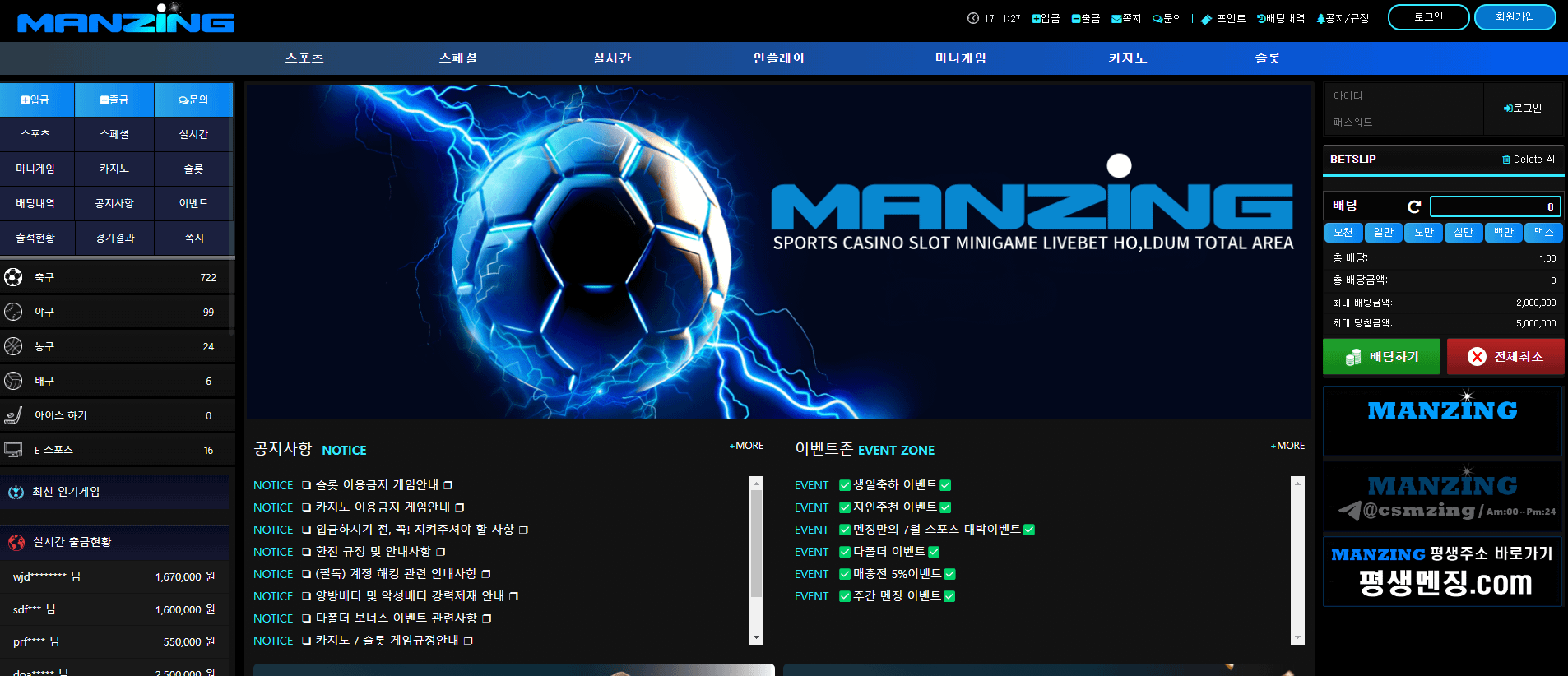Open 입금 deposit in the top bar
The image size is (1568, 676).
tap(1046, 18)
